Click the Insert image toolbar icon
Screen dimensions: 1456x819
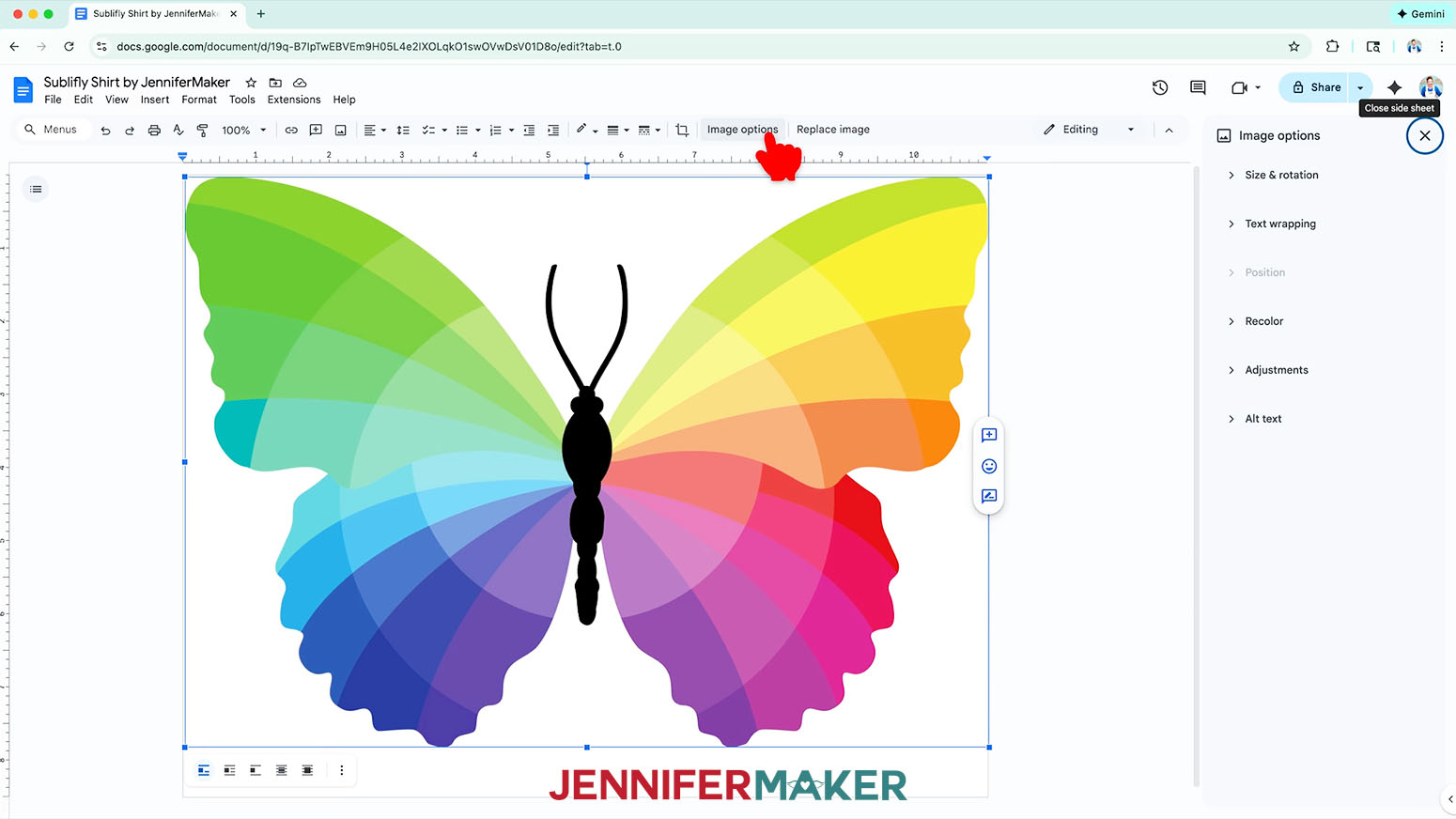340,131
